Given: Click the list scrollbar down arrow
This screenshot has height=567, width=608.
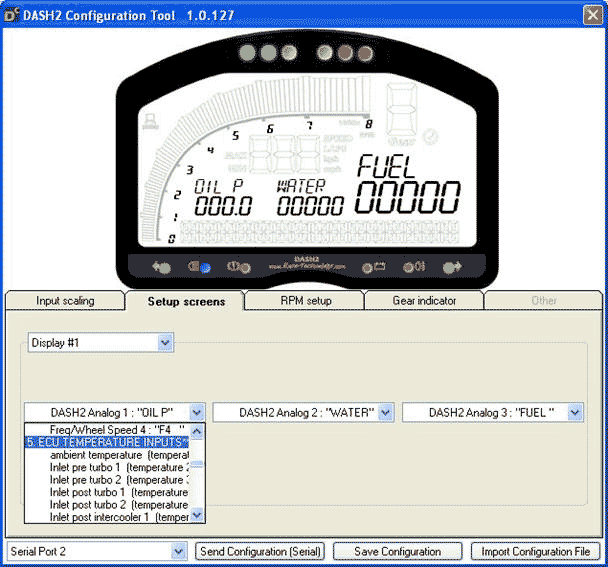Looking at the screenshot, I should pos(197,515).
